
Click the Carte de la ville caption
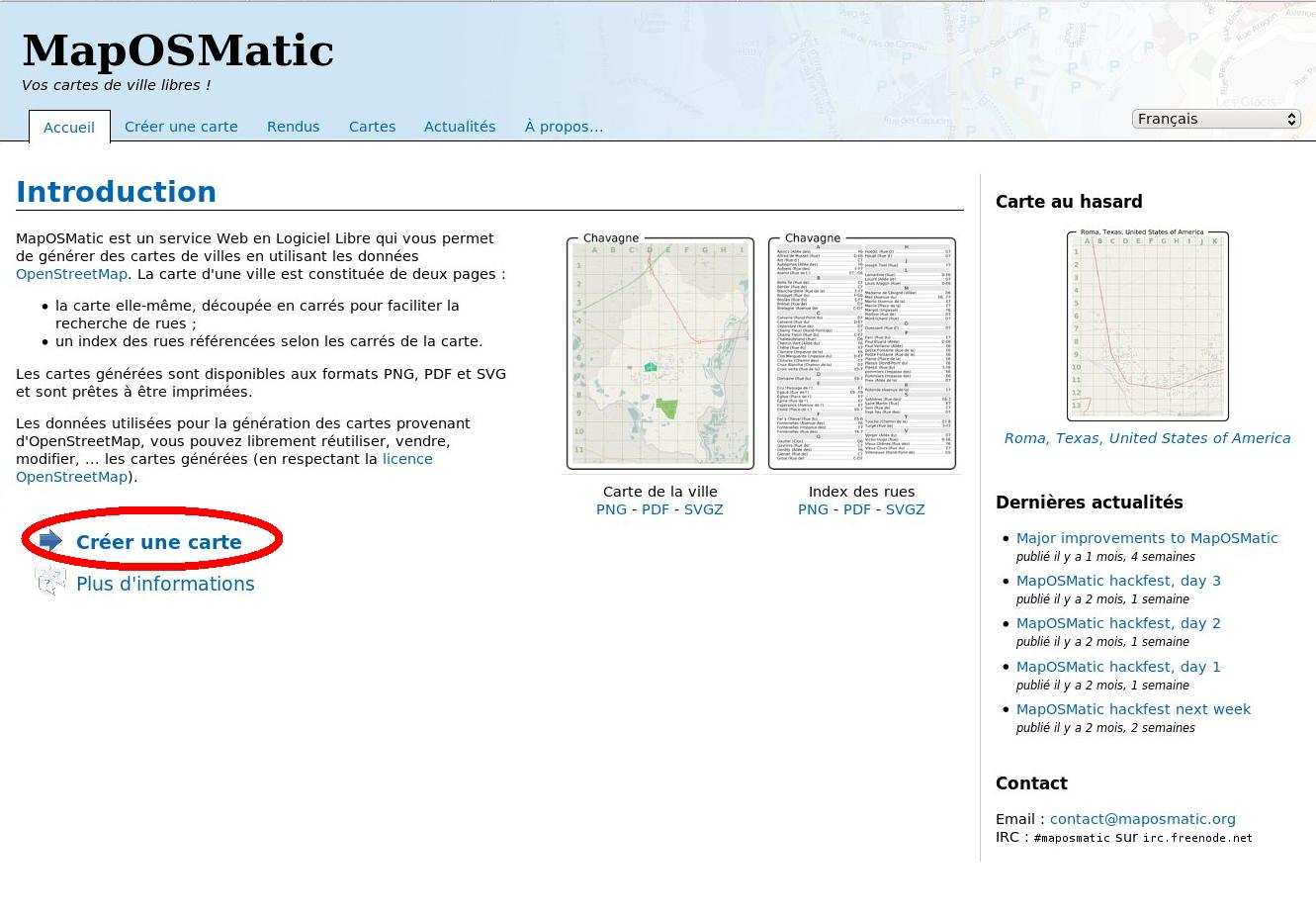click(660, 492)
